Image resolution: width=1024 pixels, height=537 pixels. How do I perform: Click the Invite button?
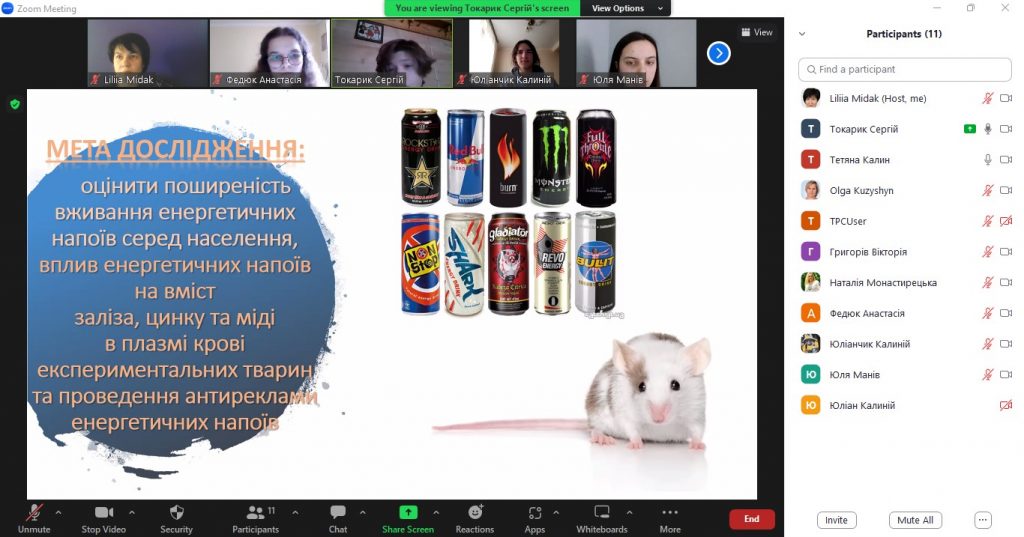[836, 520]
